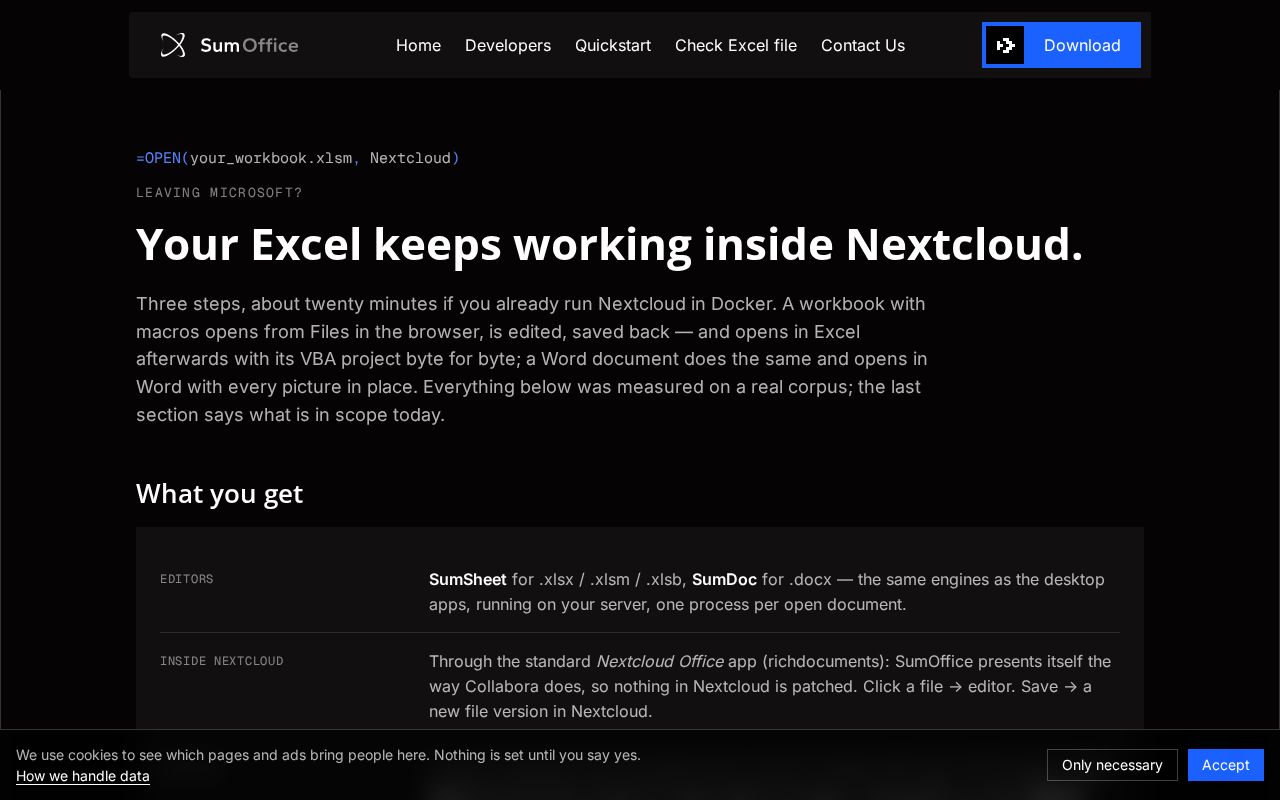Click the SumOffice brand name text
Image resolution: width=1280 pixels, height=800 pixels.
[249, 45]
